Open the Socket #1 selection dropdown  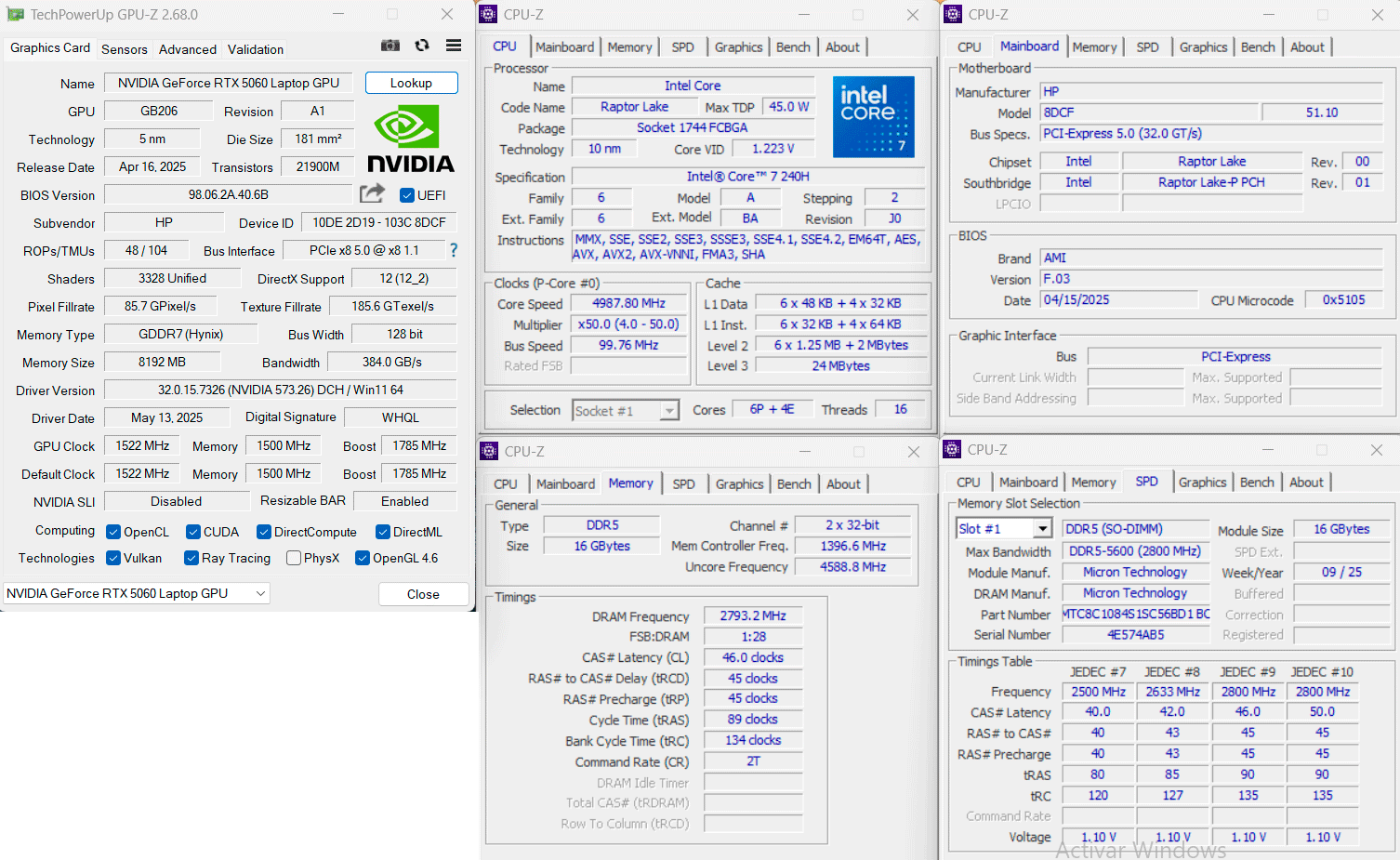(x=626, y=411)
